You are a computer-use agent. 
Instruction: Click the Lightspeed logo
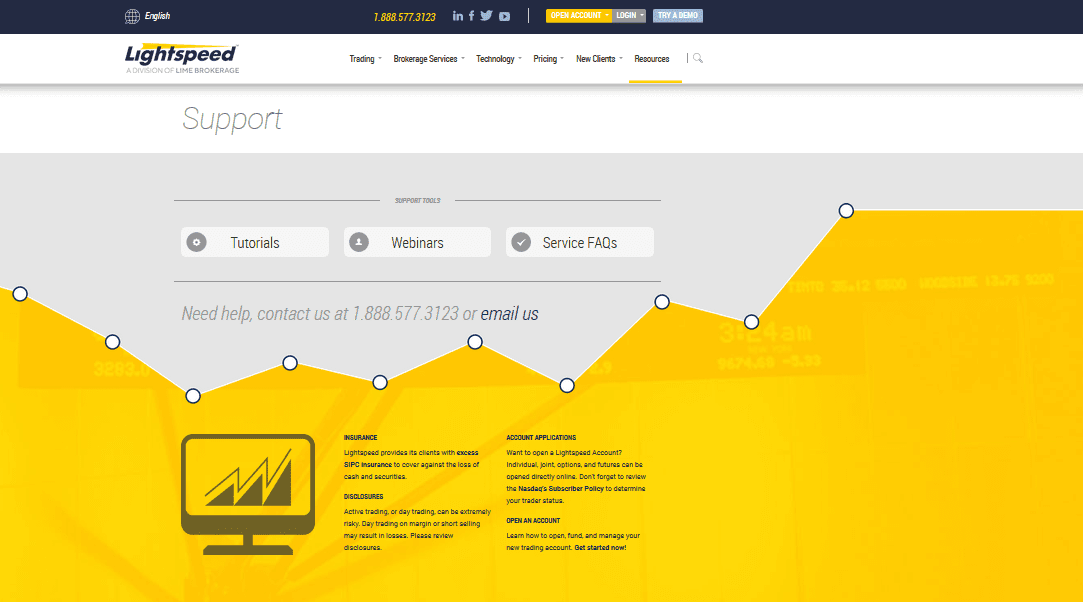click(182, 58)
